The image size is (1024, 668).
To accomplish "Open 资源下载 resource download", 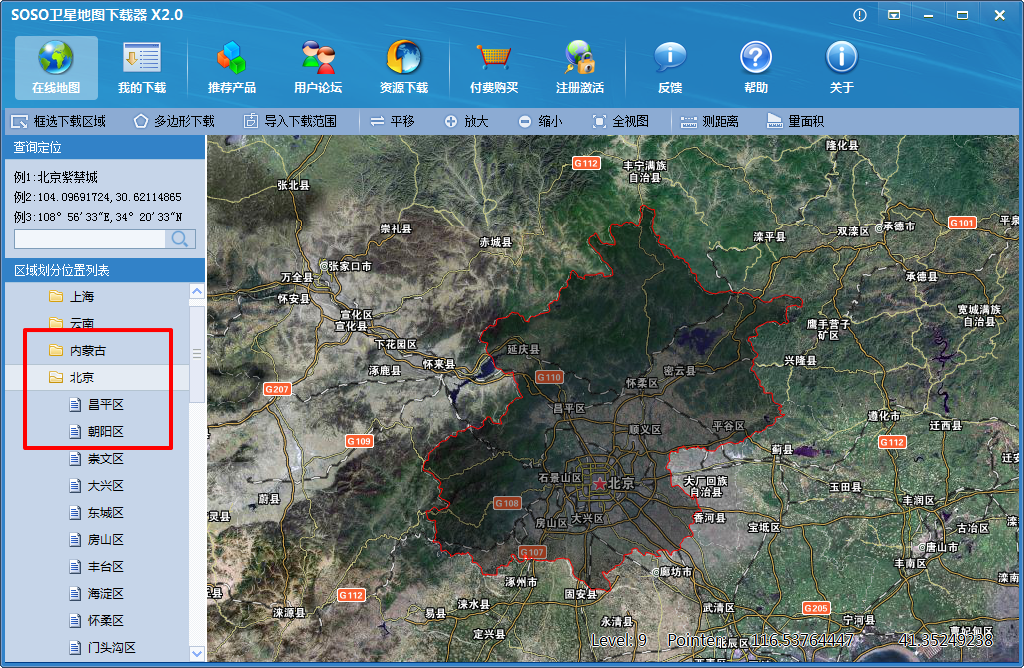I will tap(404, 67).
